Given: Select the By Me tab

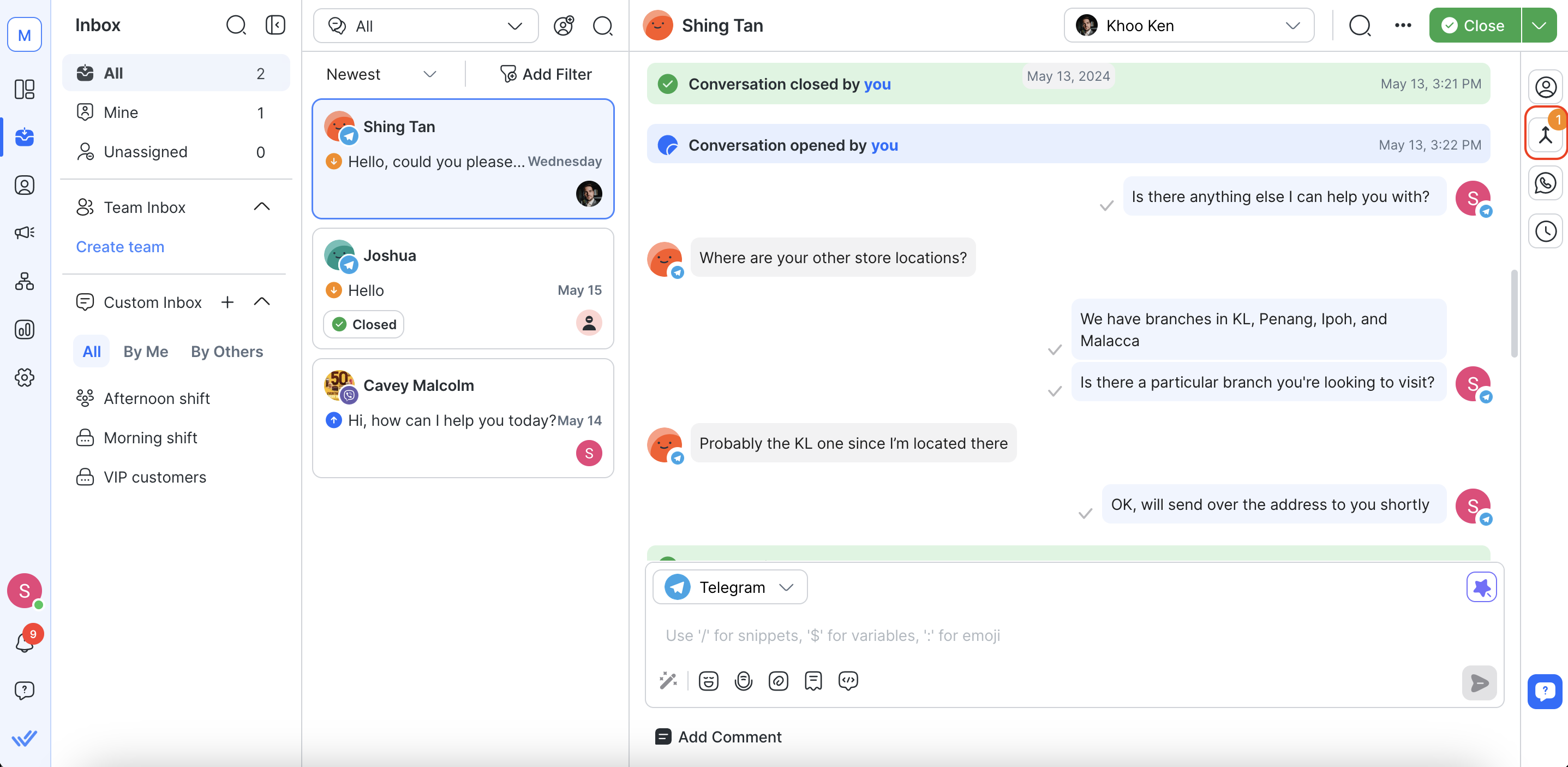Looking at the screenshot, I should 146,352.
